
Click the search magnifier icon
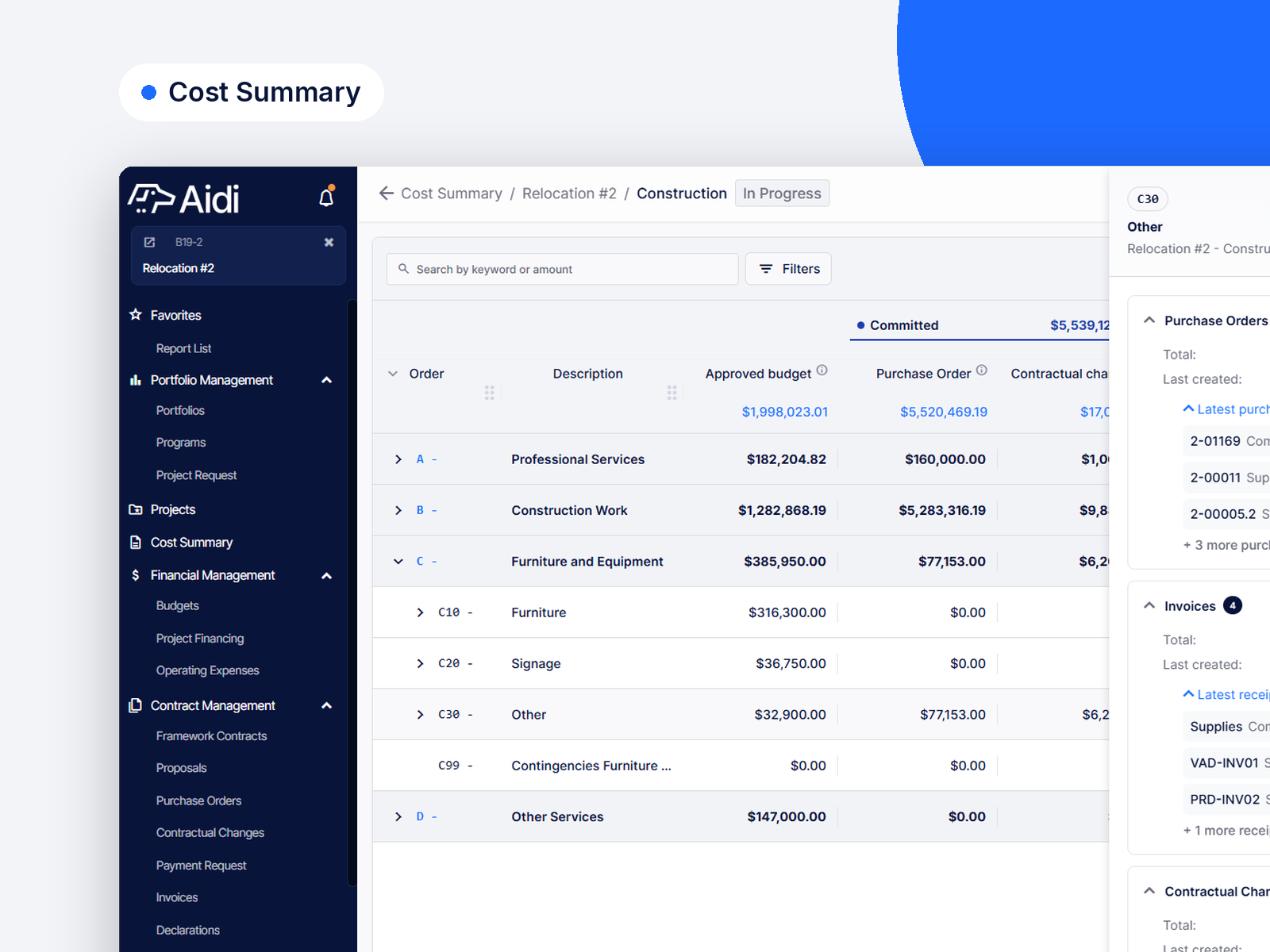[404, 269]
